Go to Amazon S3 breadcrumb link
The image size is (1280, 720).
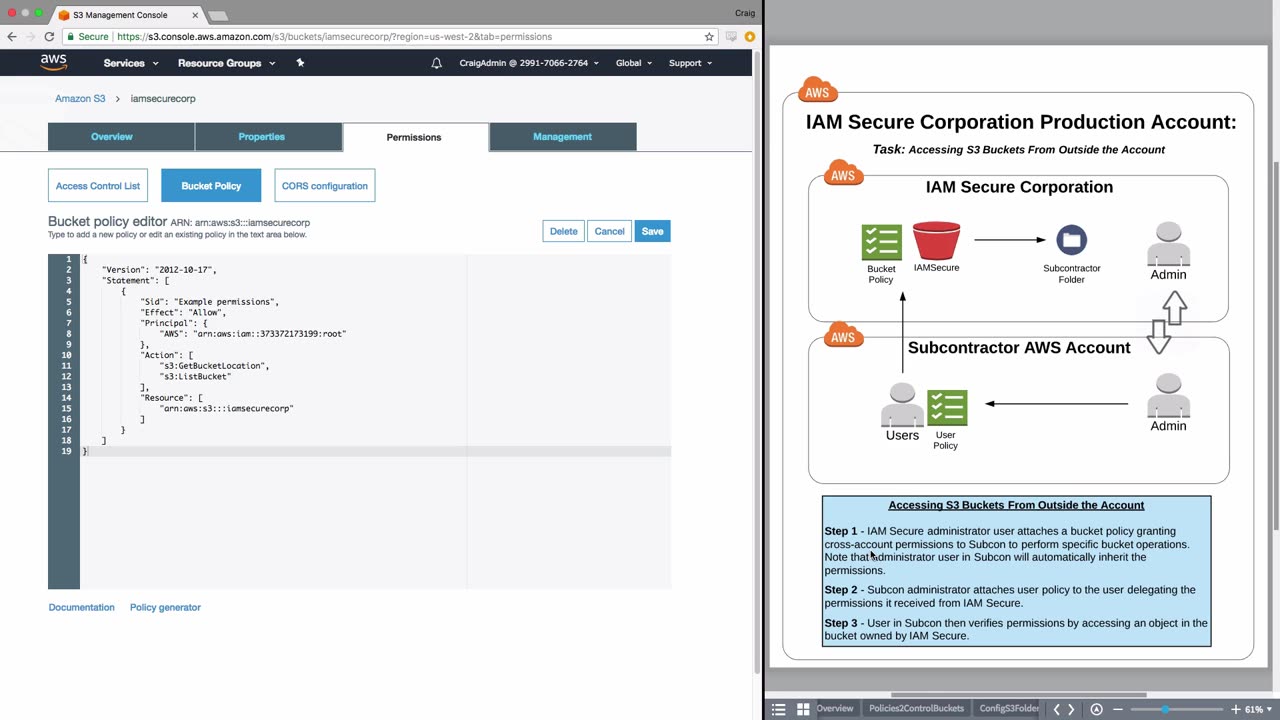point(80,99)
